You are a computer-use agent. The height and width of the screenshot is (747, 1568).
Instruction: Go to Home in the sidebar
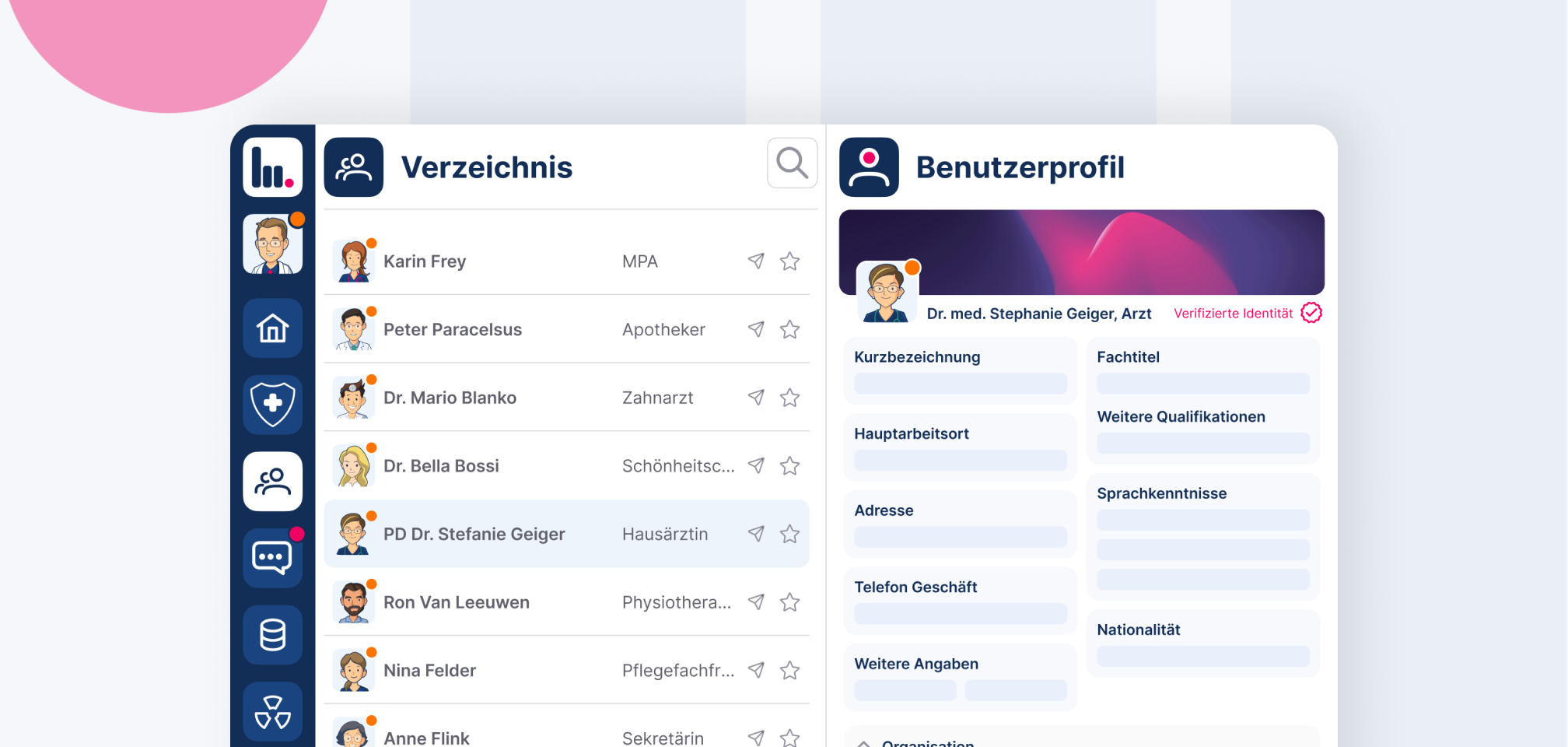tap(272, 328)
